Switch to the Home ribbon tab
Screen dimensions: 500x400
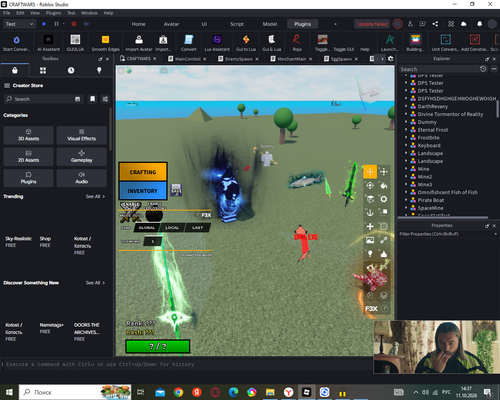pyautogui.click(x=138, y=24)
